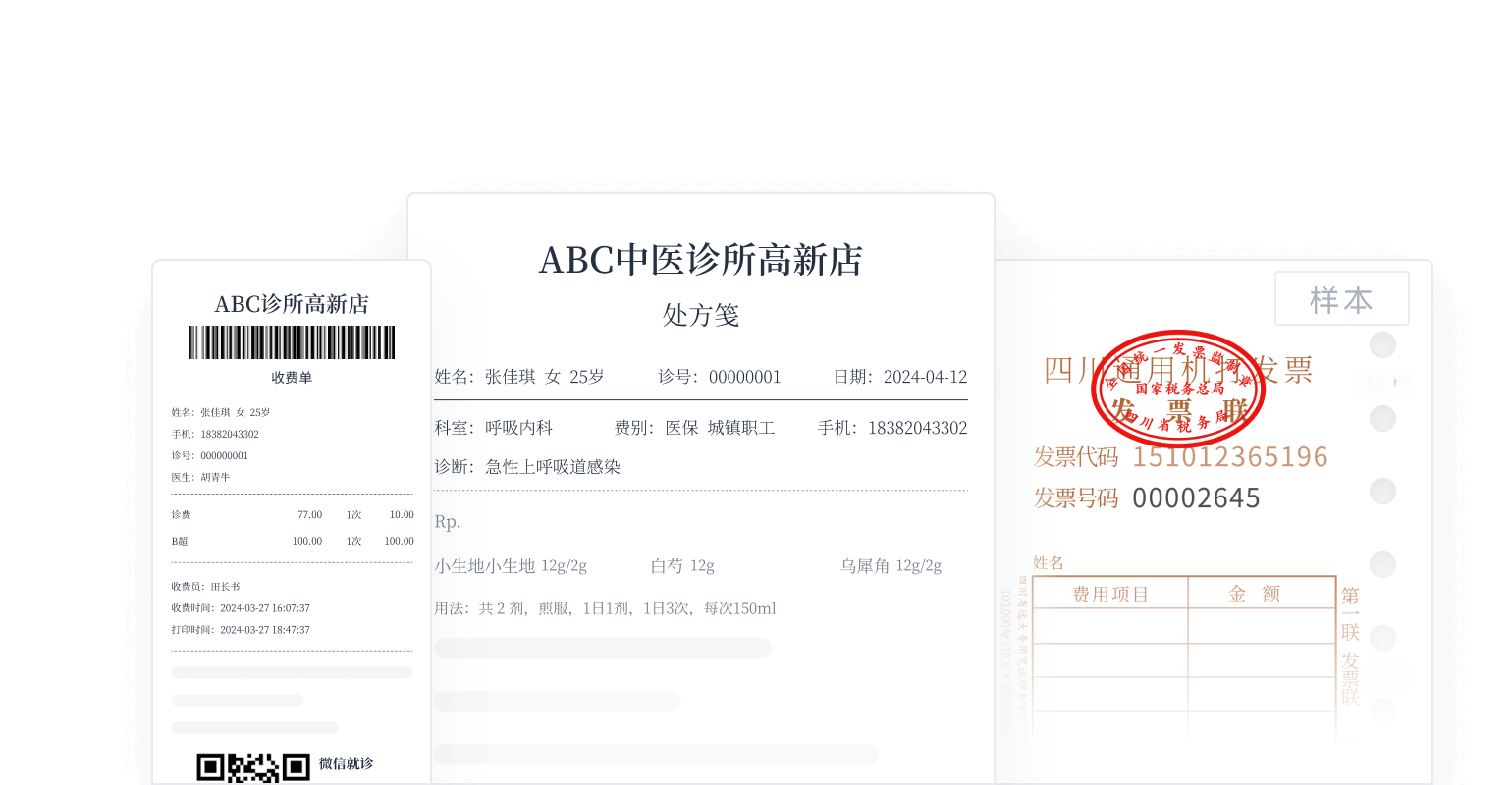Select the ABC诊所高新店 receipt title
The width and height of the screenshot is (1512, 785).
tap(292, 304)
